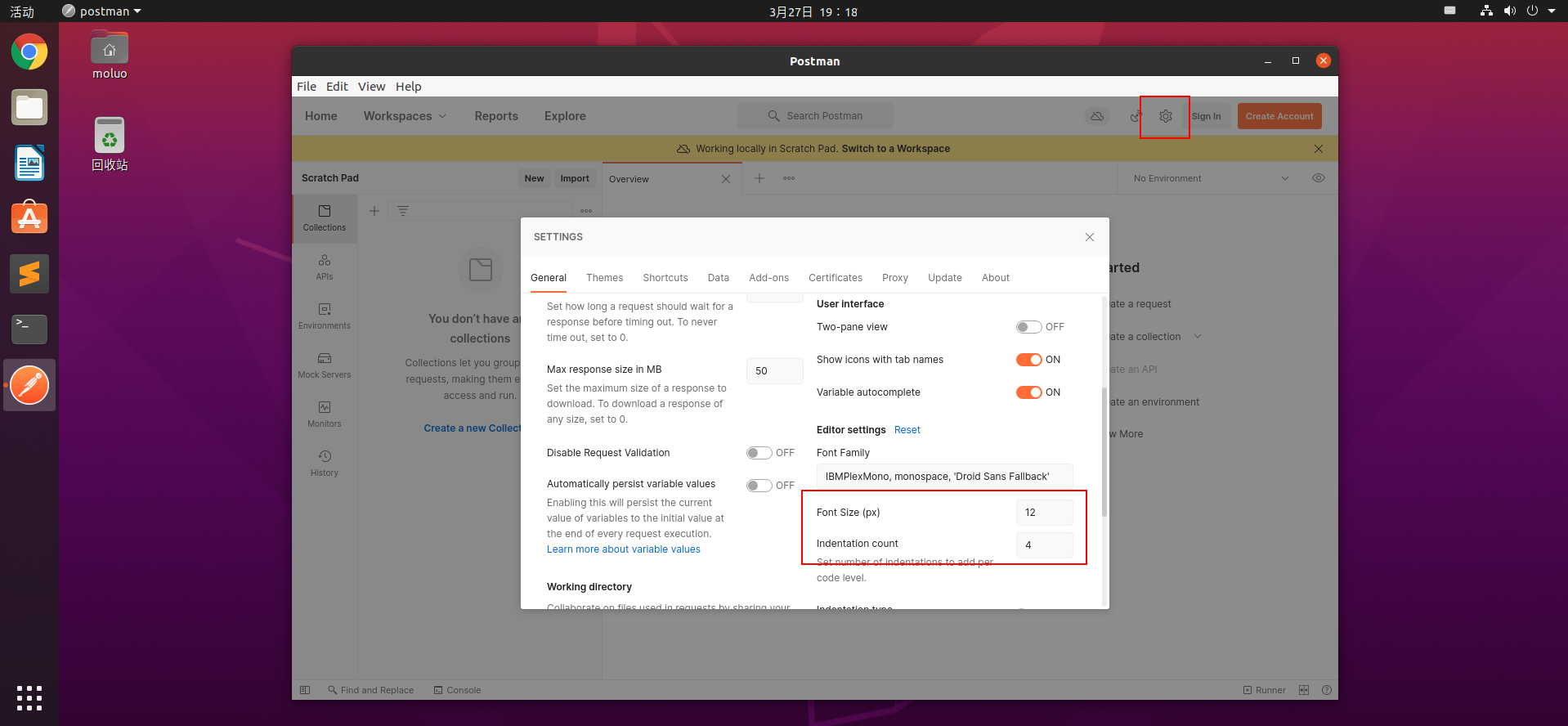The width and height of the screenshot is (1568, 726).
Task: Click the Search Postman box
Action: point(815,116)
